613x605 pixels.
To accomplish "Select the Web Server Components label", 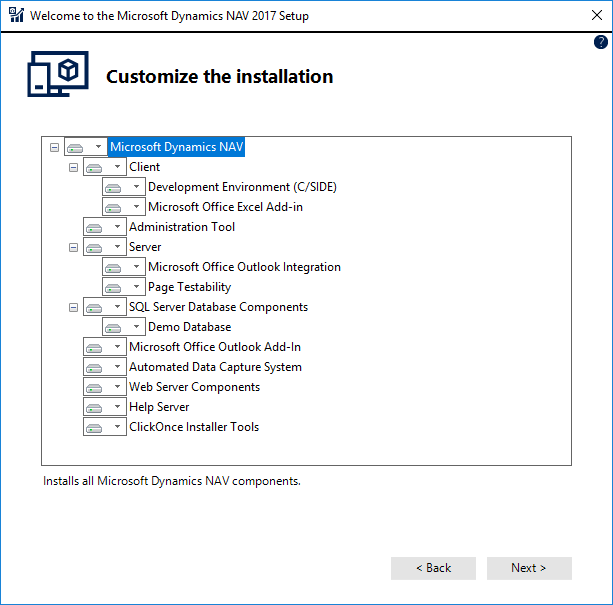I will (x=194, y=387).
